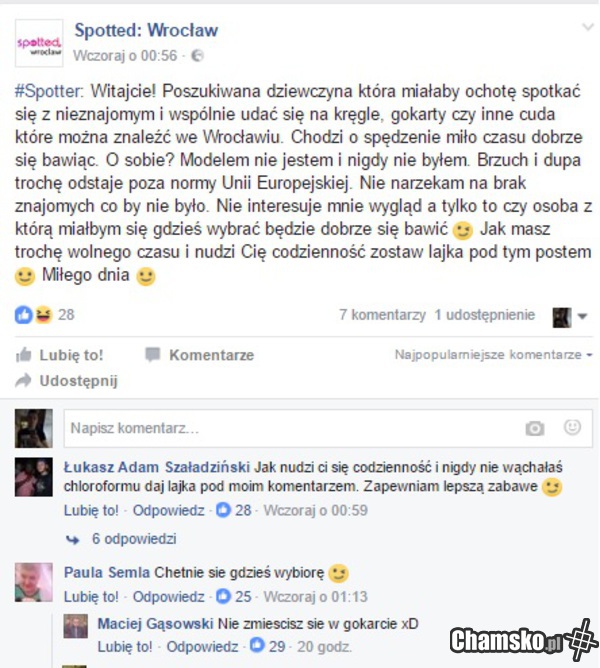Open Najpopularniejsze komentarze sorting dropdown
600x668 pixels.
click(493, 354)
